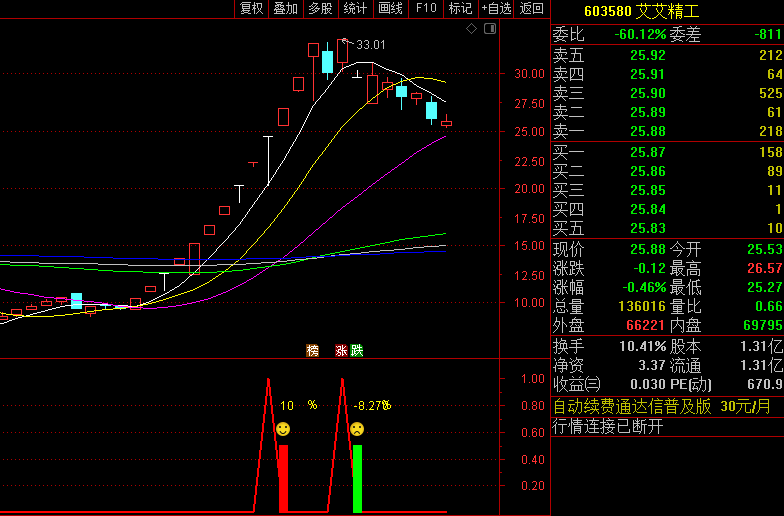Select 卖五 price 25.92
Image resolution: width=784 pixels, height=516 pixels.
coord(648,55)
